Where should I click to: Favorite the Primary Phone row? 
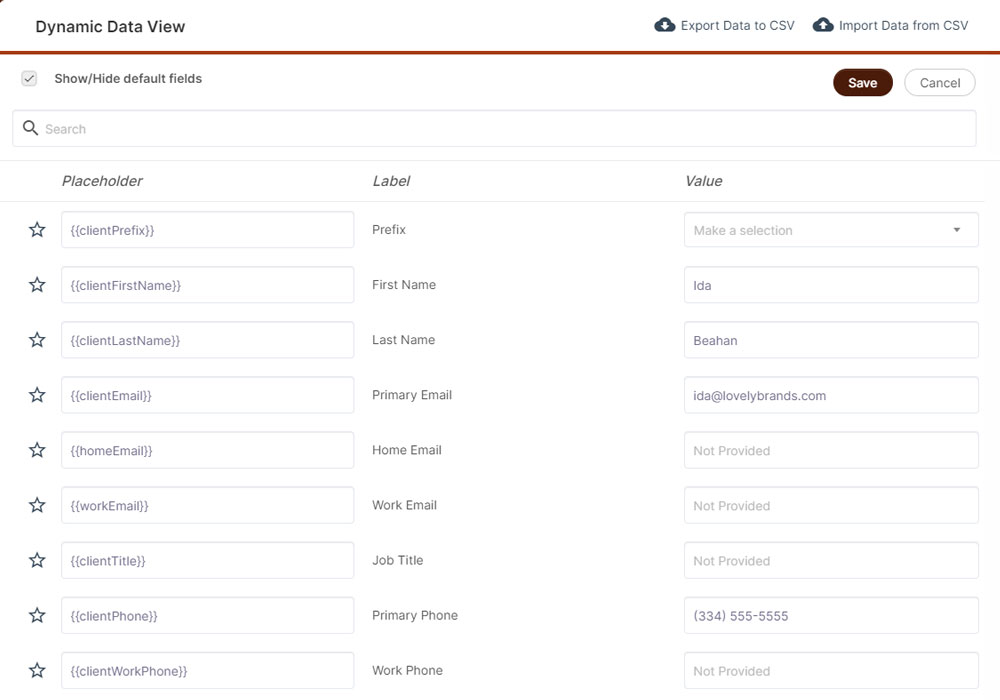[37, 615]
